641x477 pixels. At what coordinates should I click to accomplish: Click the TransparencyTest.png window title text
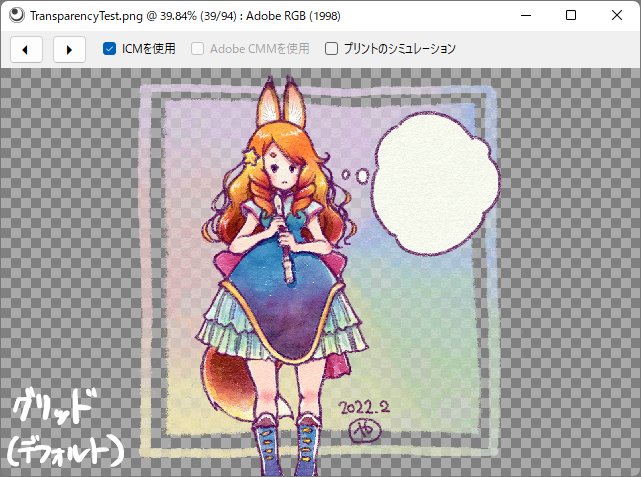pos(185,16)
